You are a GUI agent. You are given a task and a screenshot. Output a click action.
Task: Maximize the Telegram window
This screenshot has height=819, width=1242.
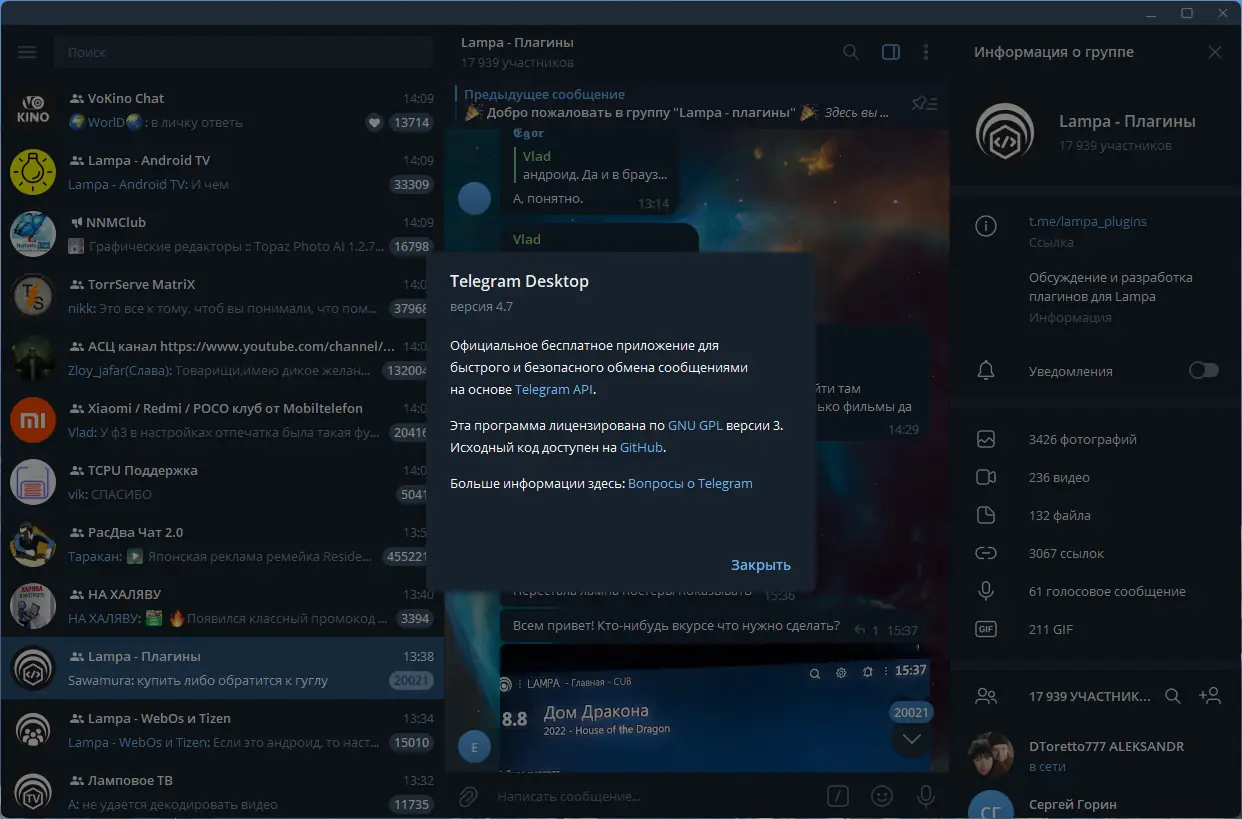pos(1187,13)
